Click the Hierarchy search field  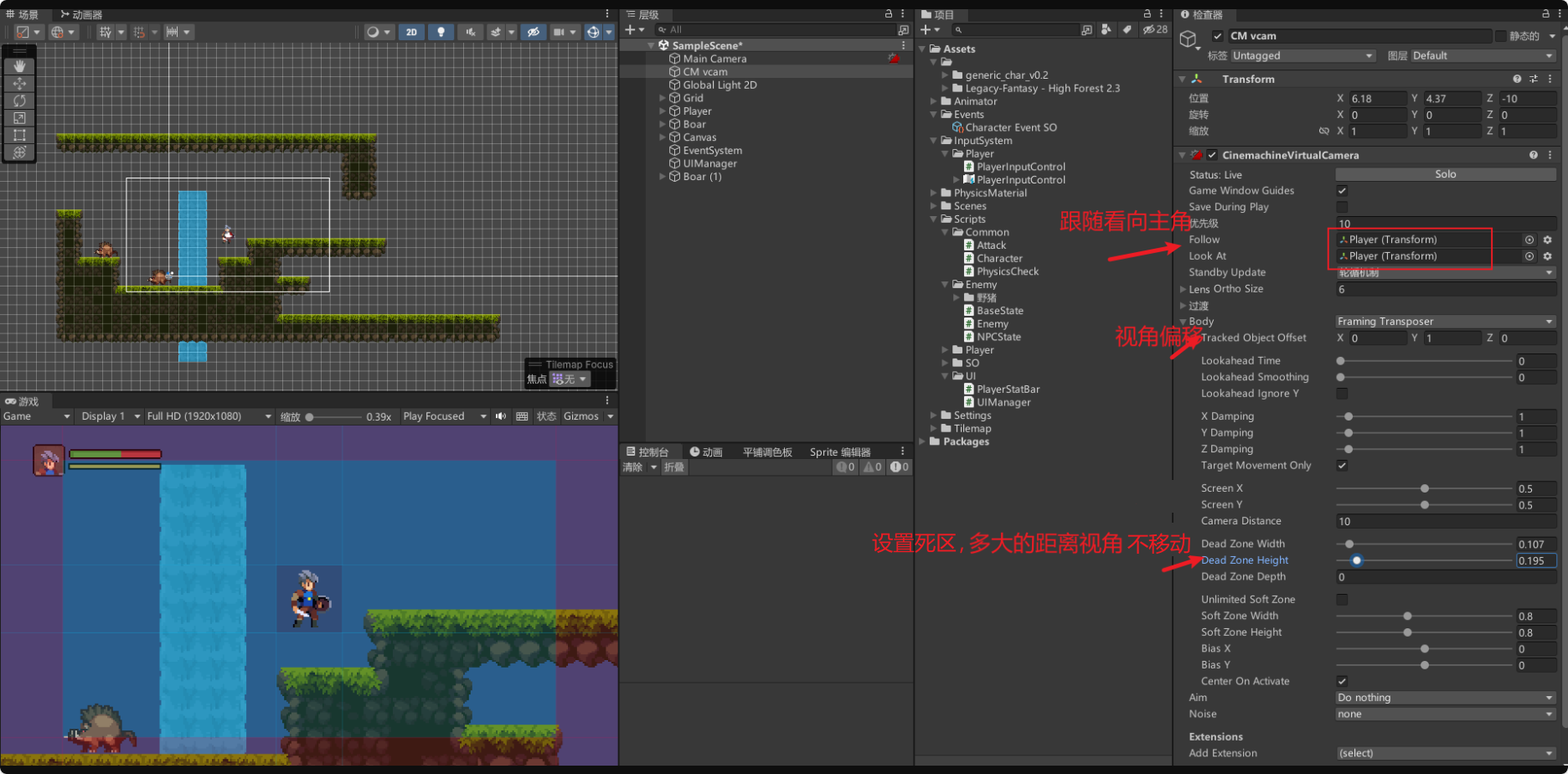pyautogui.click(x=775, y=29)
